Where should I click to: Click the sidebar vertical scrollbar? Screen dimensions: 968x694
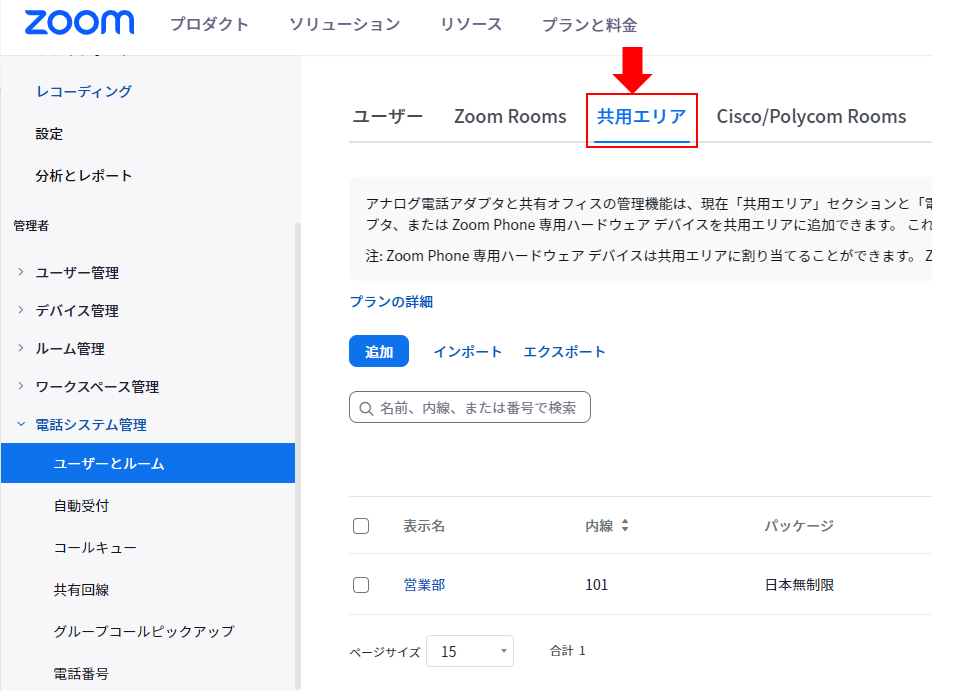pyautogui.click(x=298, y=457)
